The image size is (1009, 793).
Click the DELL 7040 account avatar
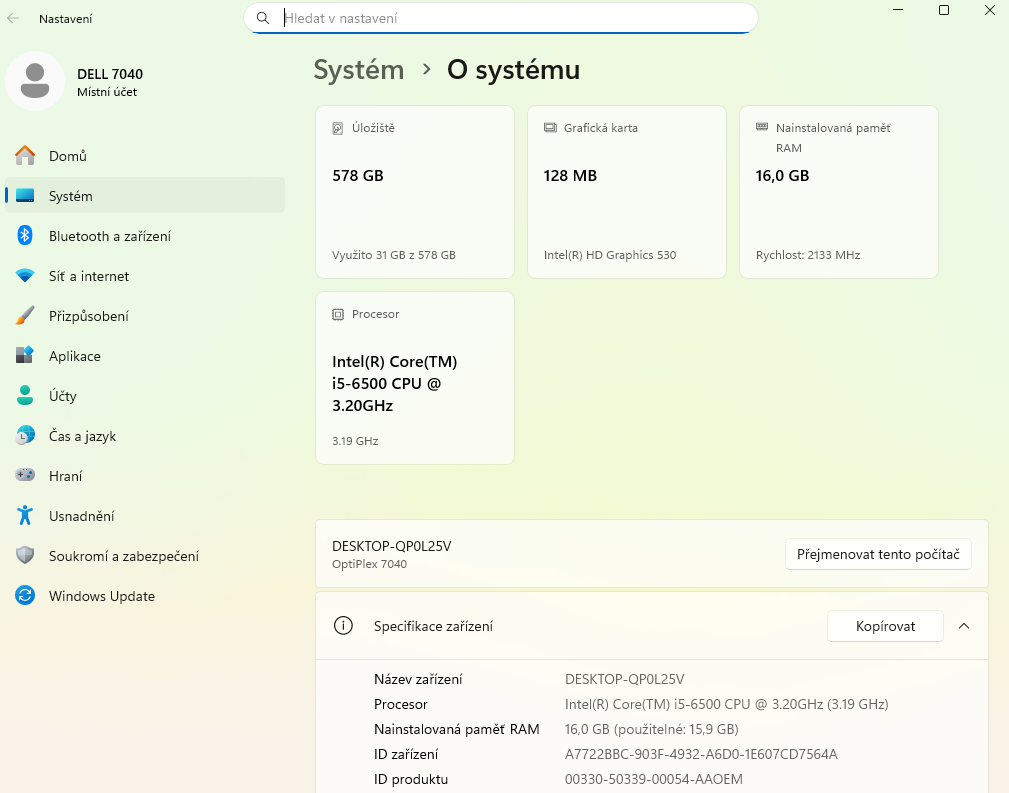tap(35, 80)
